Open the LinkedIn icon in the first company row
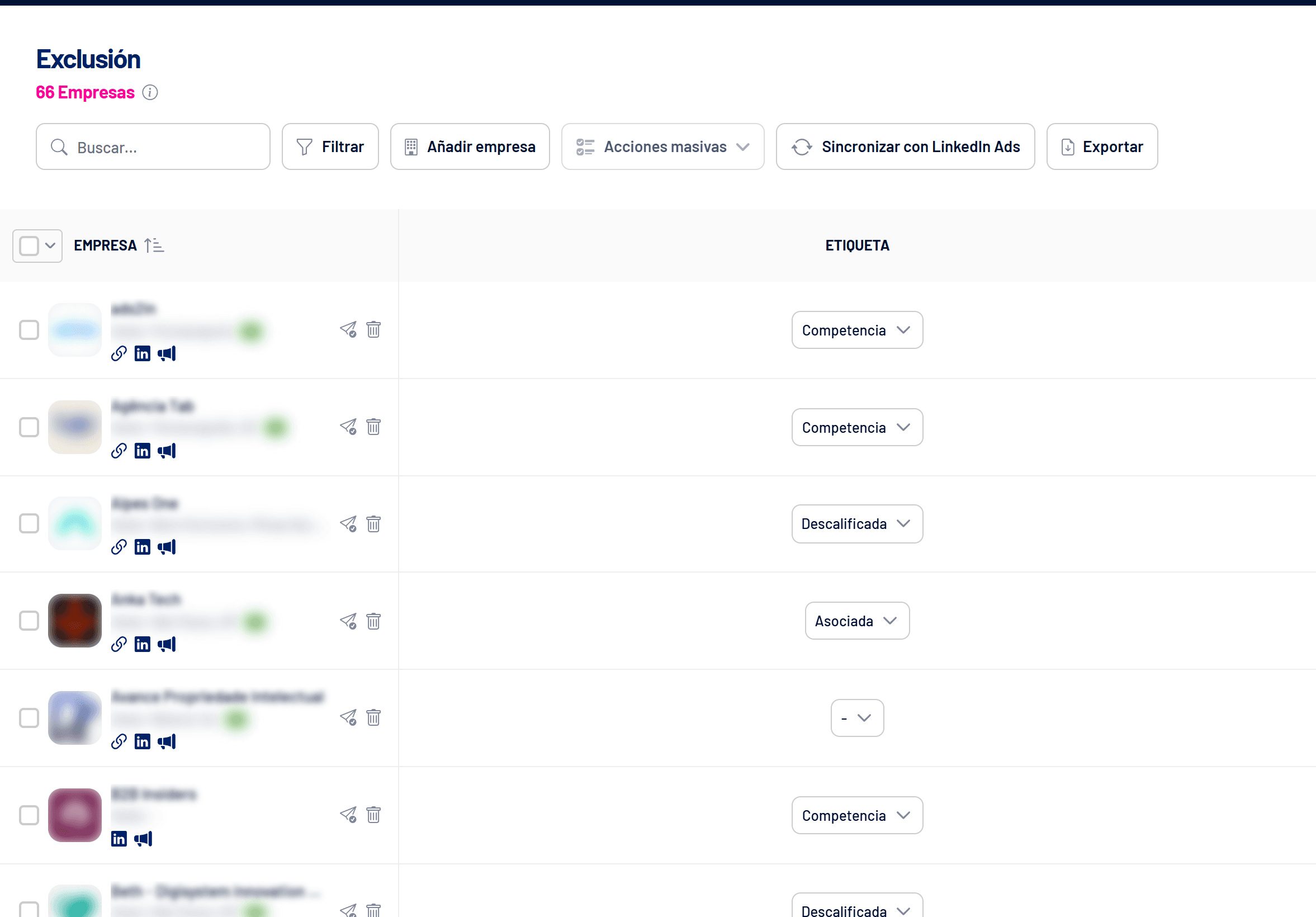 pyautogui.click(x=142, y=353)
